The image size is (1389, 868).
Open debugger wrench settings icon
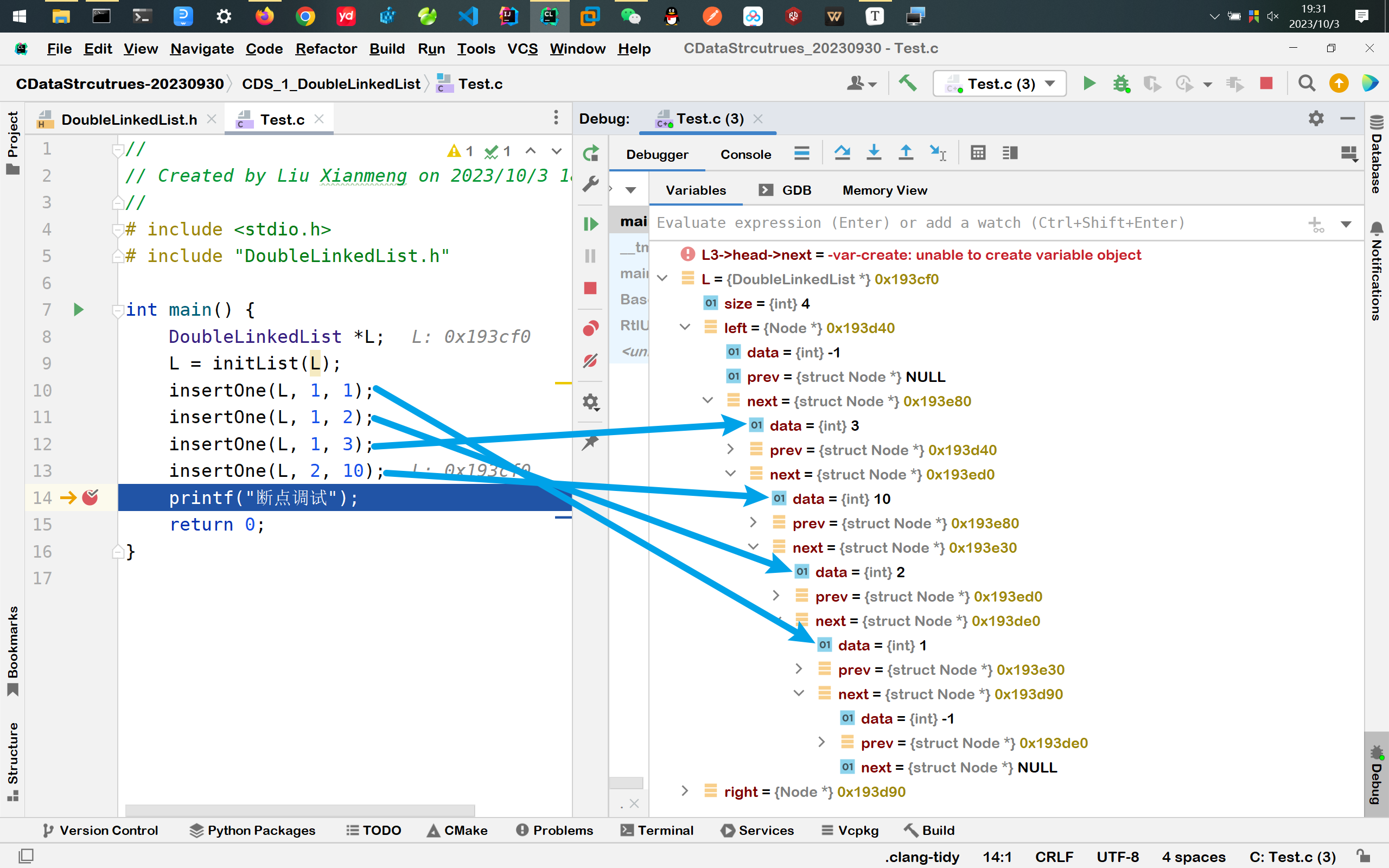(x=591, y=184)
